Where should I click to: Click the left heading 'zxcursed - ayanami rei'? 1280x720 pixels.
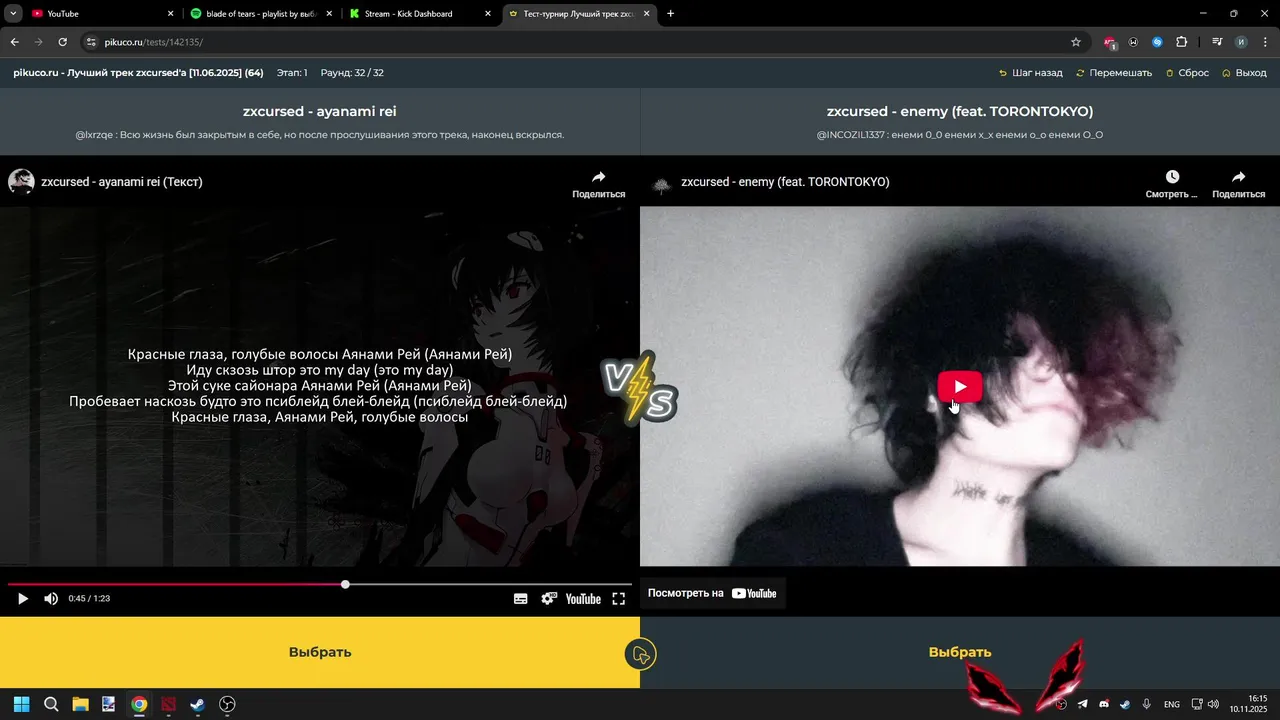click(x=320, y=112)
